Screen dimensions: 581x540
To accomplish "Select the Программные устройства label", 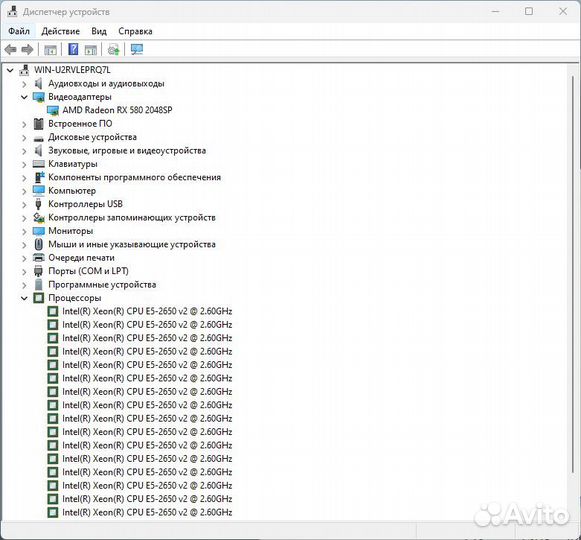I will 102,285.
